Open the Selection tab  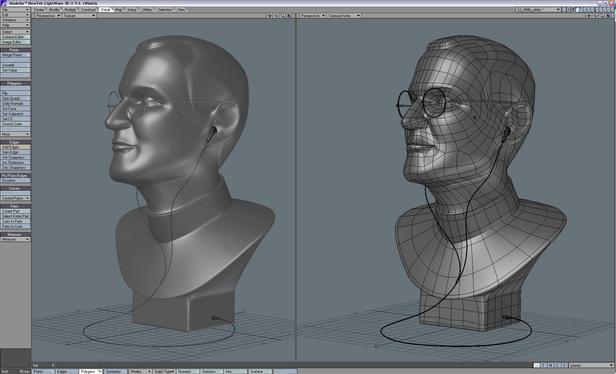tap(165, 9)
